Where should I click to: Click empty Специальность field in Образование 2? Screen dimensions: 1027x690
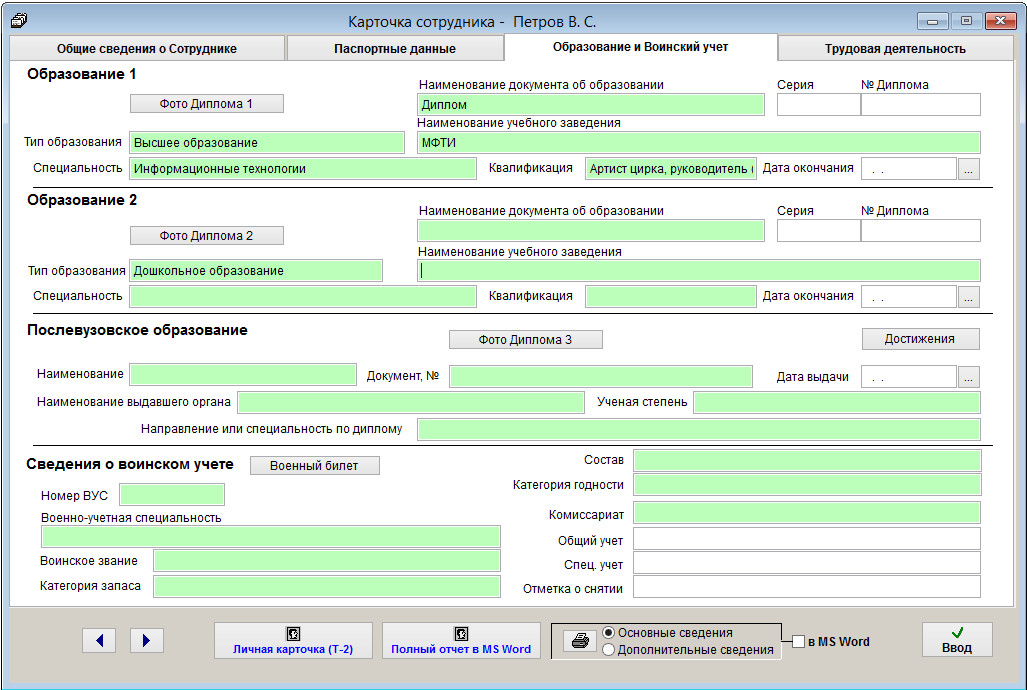pos(303,297)
